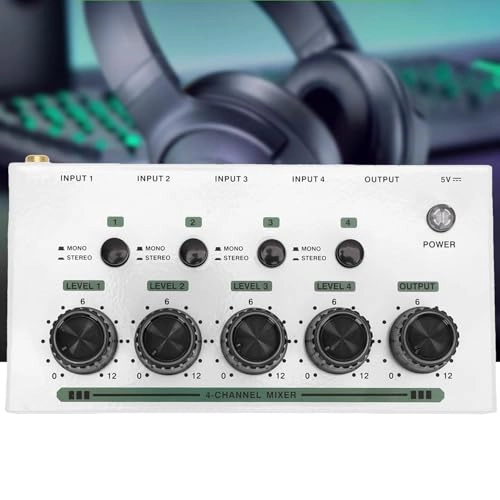Click the OUTPUT master volume knob

tap(423, 341)
